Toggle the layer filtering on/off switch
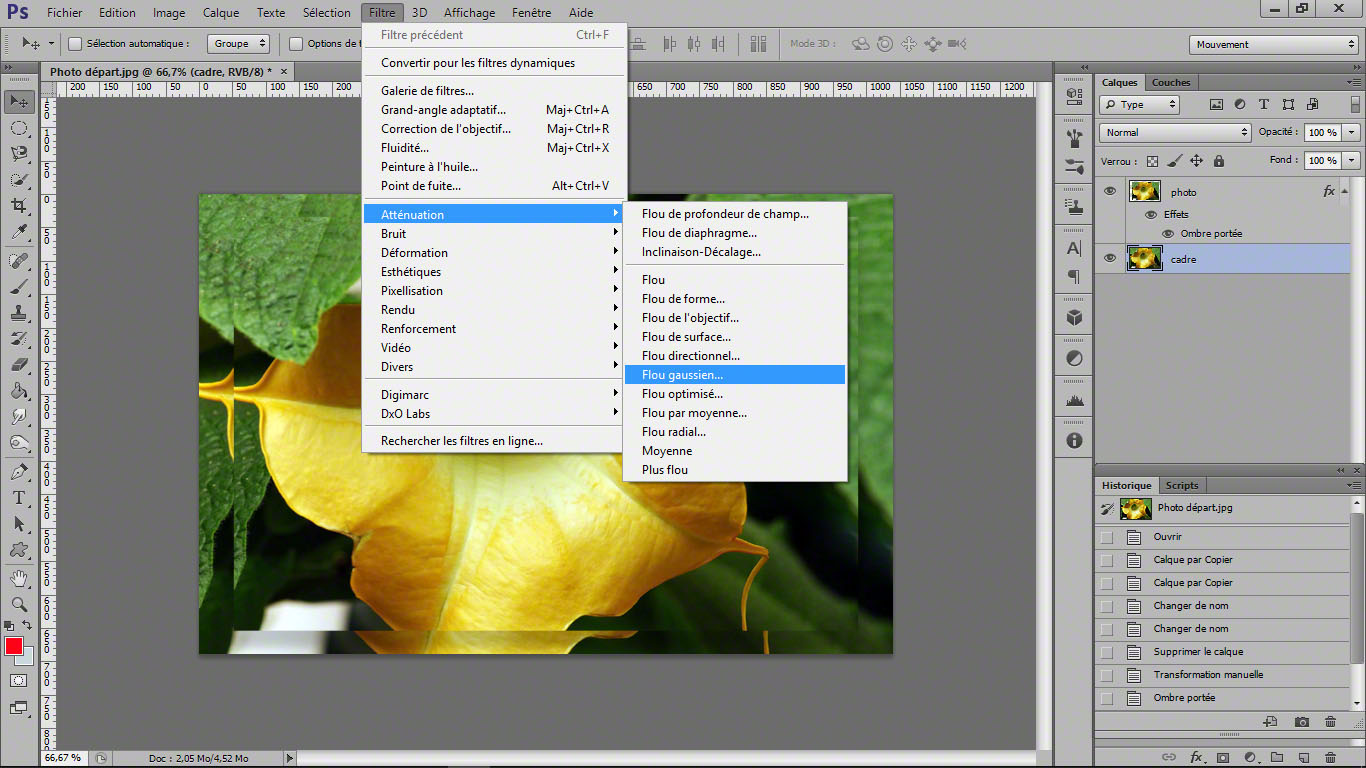Screen dimensions: 1366x768 coord(1356,104)
